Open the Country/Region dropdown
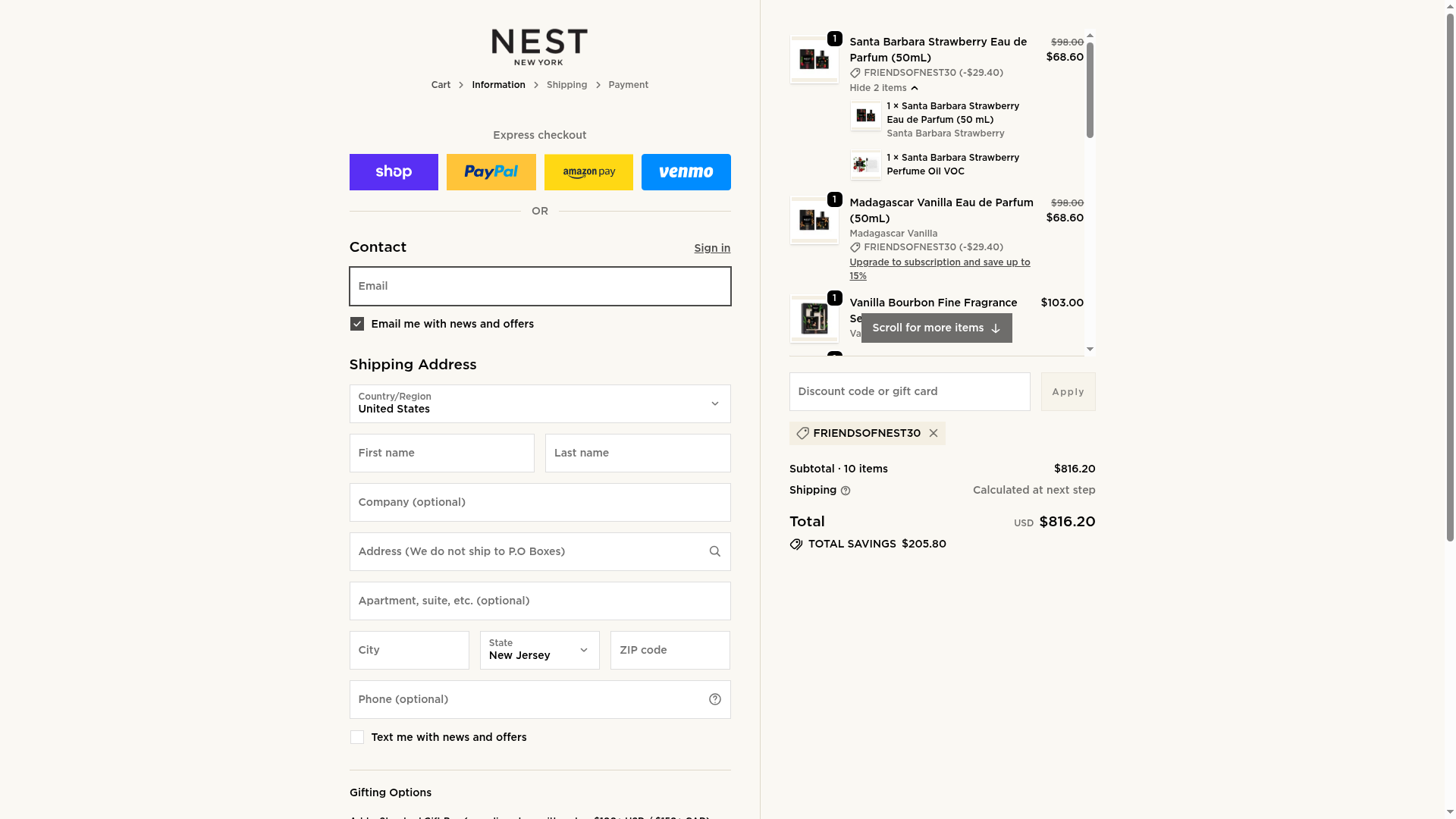Screen dimensions: 1456x819 click(539, 403)
